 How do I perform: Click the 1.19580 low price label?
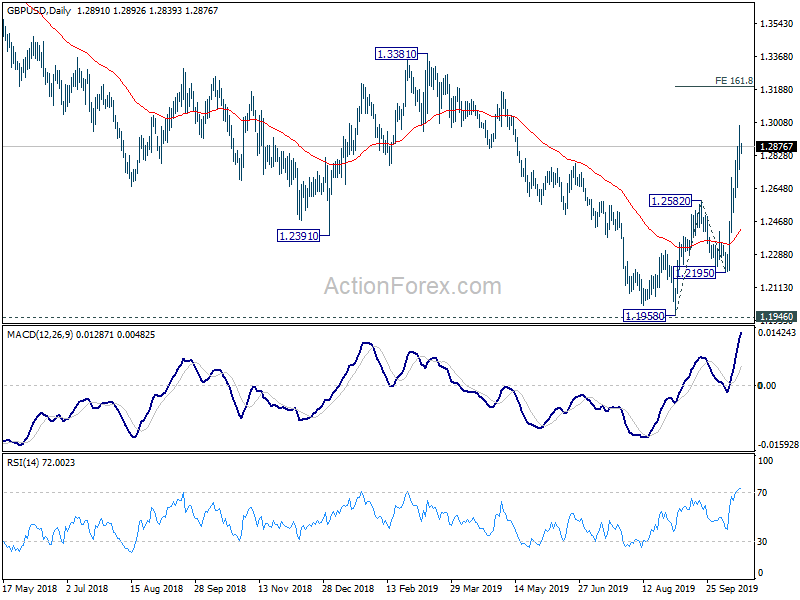(x=644, y=316)
